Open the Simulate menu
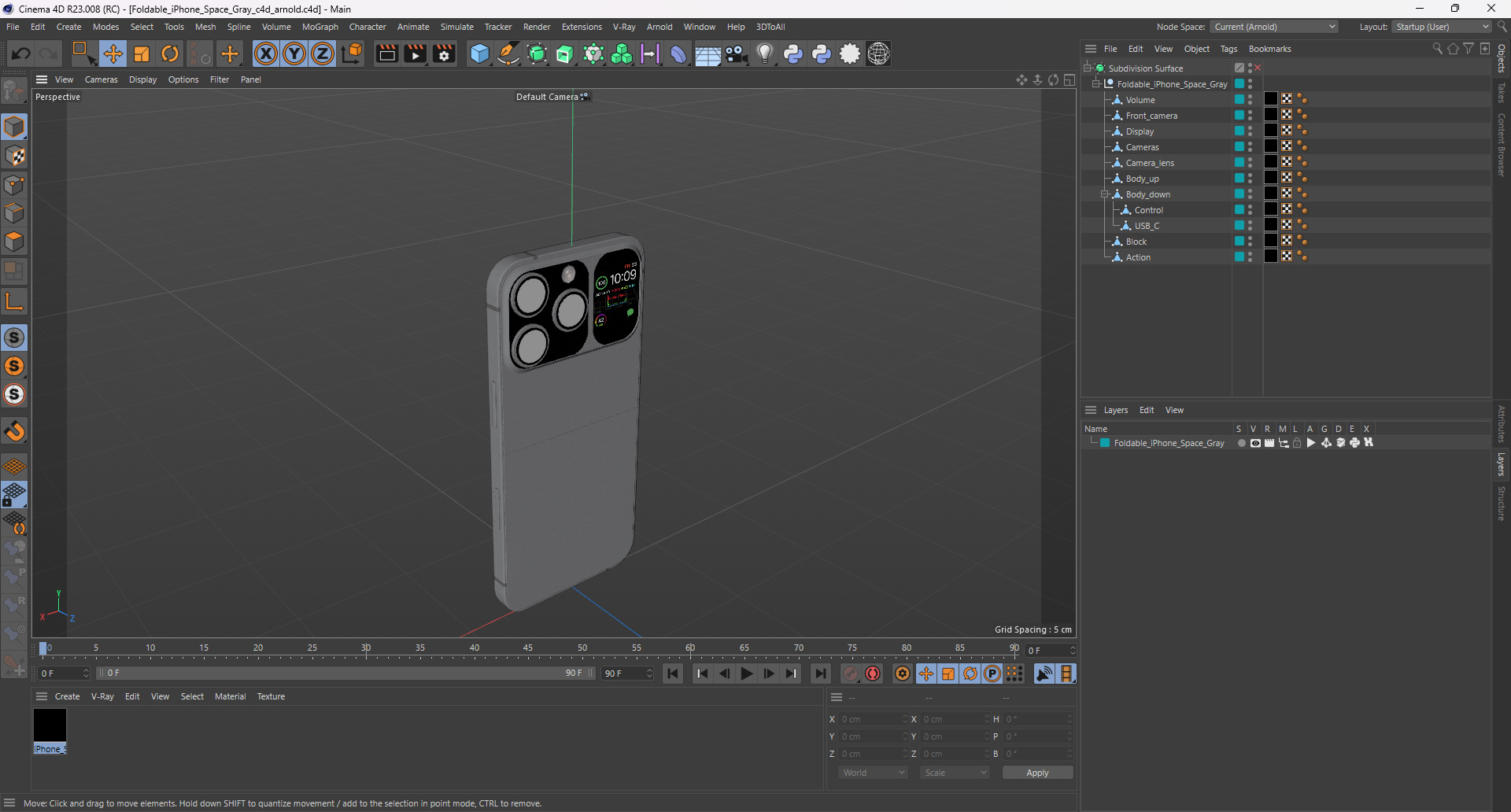The height and width of the screenshot is (812, 1511). coord(456,27)
